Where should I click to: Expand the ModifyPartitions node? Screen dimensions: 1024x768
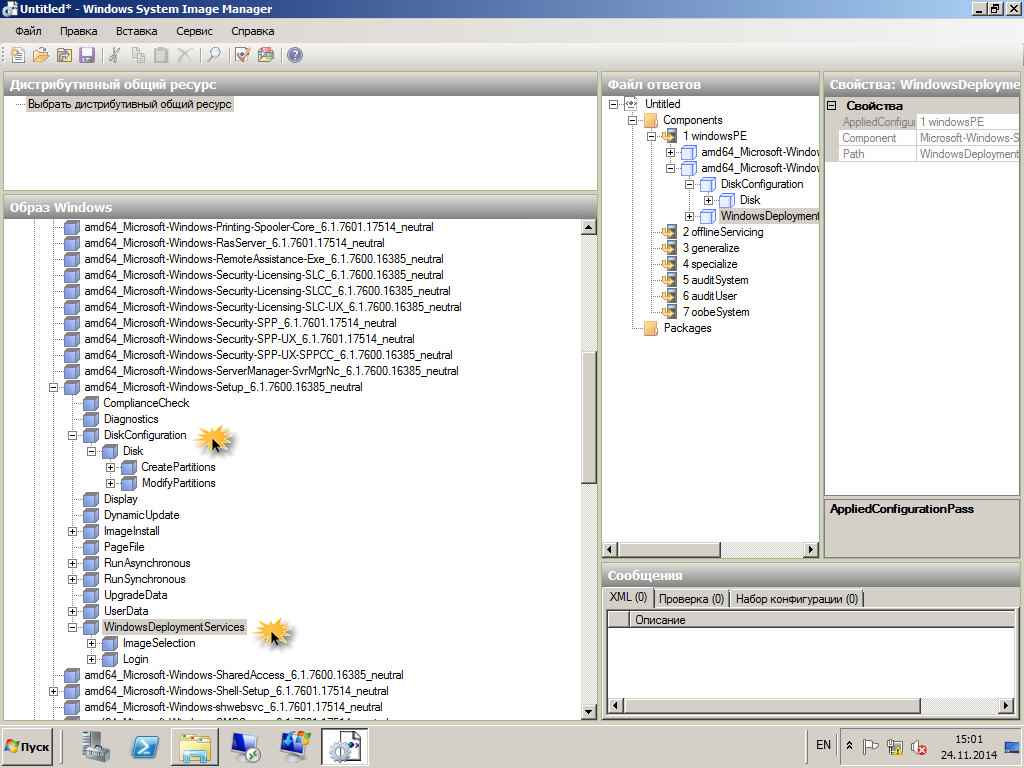[110, 483]
